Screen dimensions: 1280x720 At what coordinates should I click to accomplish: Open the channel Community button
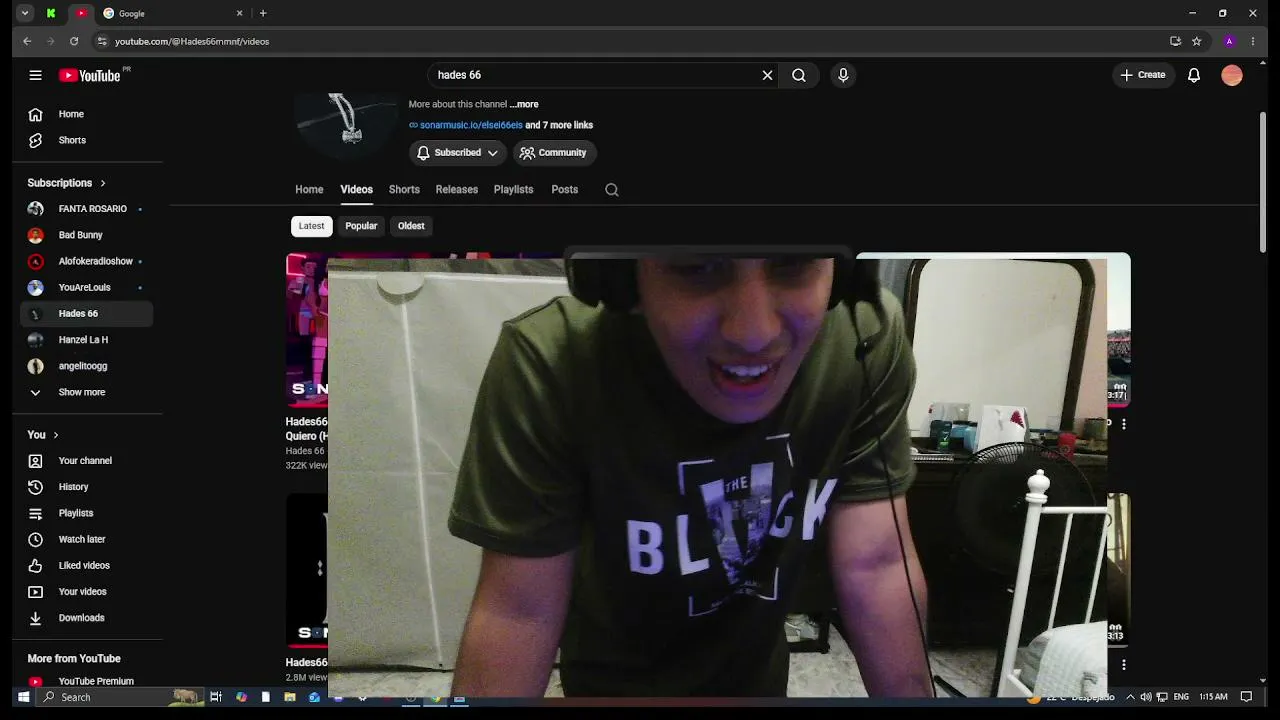[x=555, y=153]
